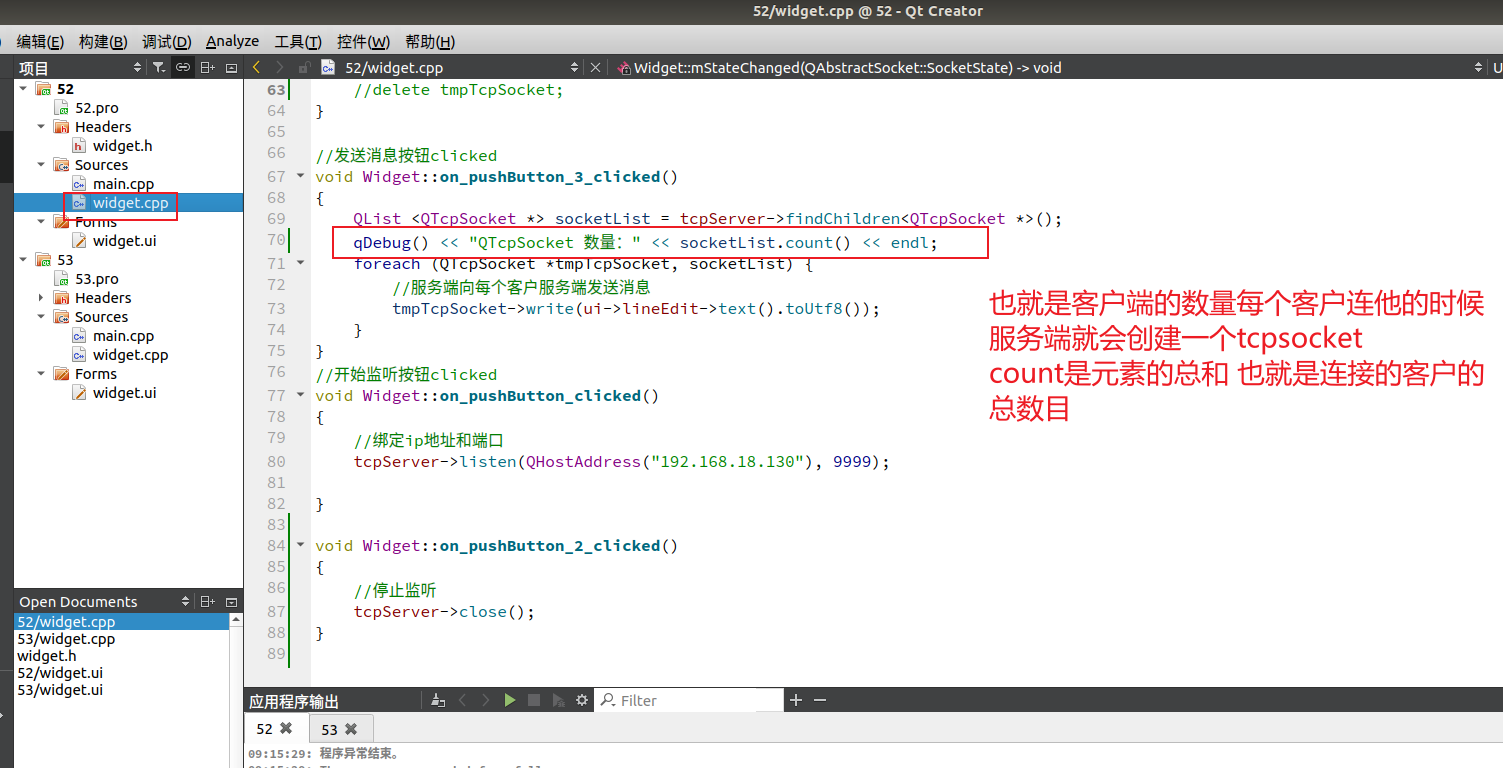Collapse Headers folder under project 52
Viewport: 1503px width, 768px height.
(x=41, y=127)
